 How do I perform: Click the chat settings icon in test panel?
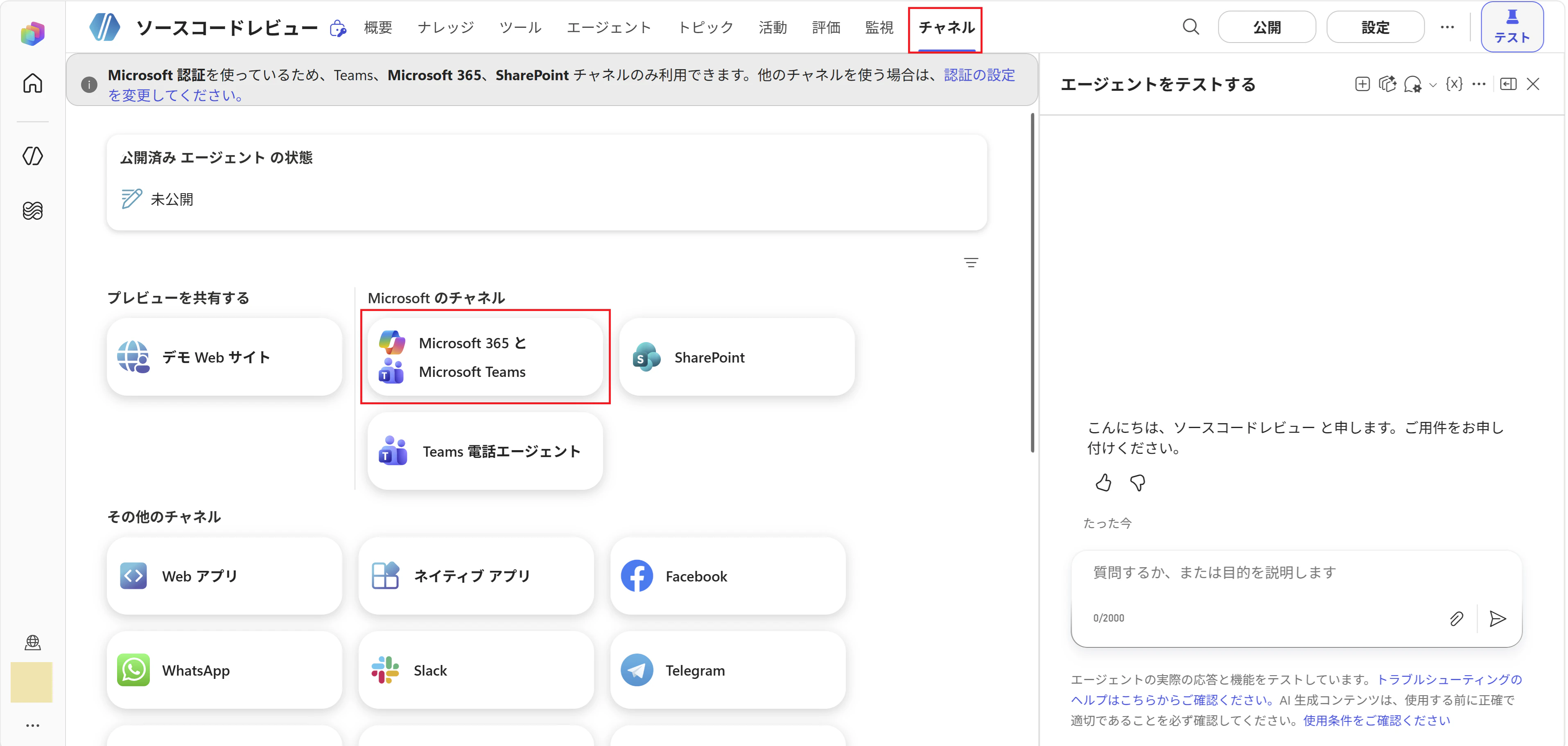point(1412,84)
